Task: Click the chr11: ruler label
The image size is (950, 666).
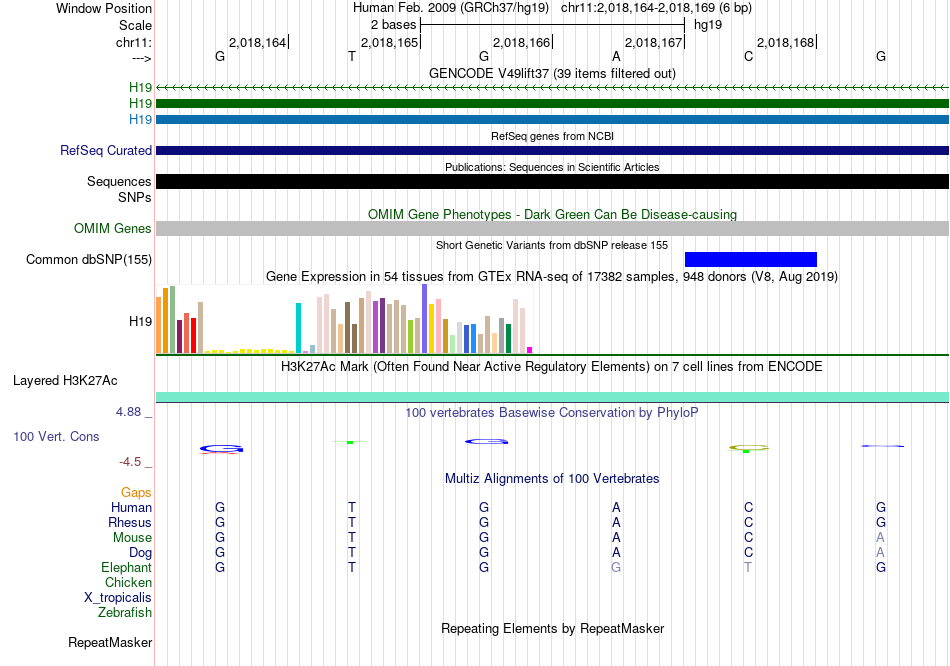Action: click(133, 42)
